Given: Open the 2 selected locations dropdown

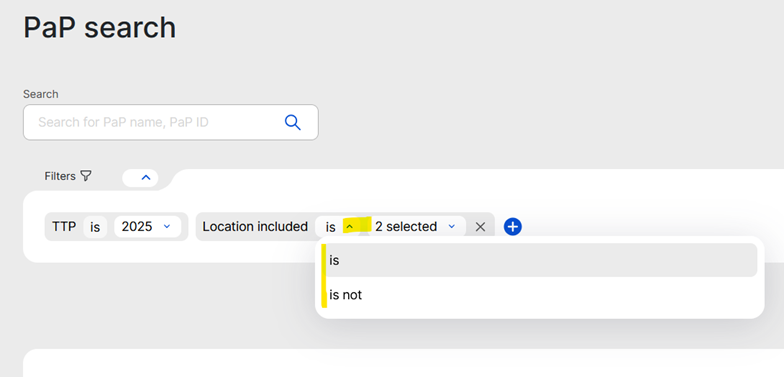Looking at the screenshot, I should pos(417,227).
